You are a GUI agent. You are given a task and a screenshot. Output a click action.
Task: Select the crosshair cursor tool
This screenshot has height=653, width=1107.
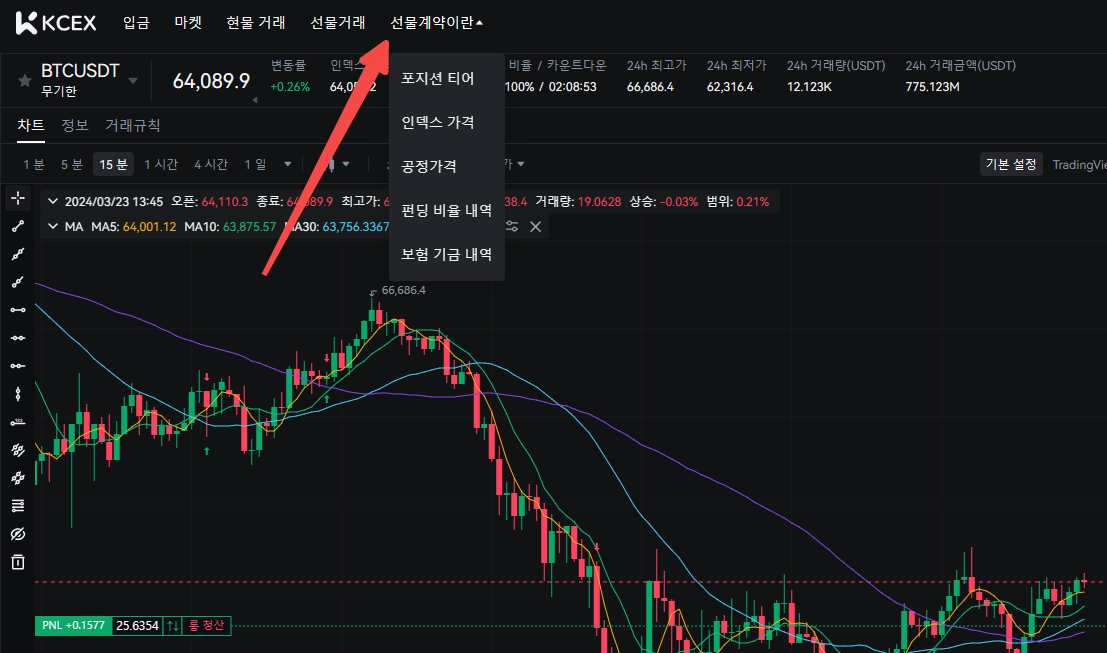click(x=18, y=198)
